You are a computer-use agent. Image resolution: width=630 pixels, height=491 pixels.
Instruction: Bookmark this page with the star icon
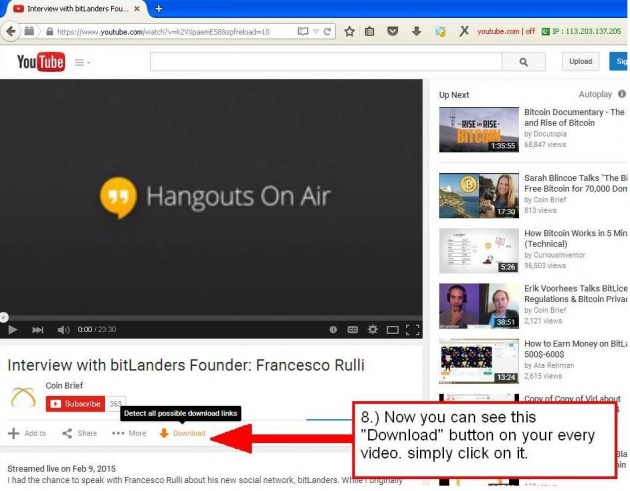[349, 31]
